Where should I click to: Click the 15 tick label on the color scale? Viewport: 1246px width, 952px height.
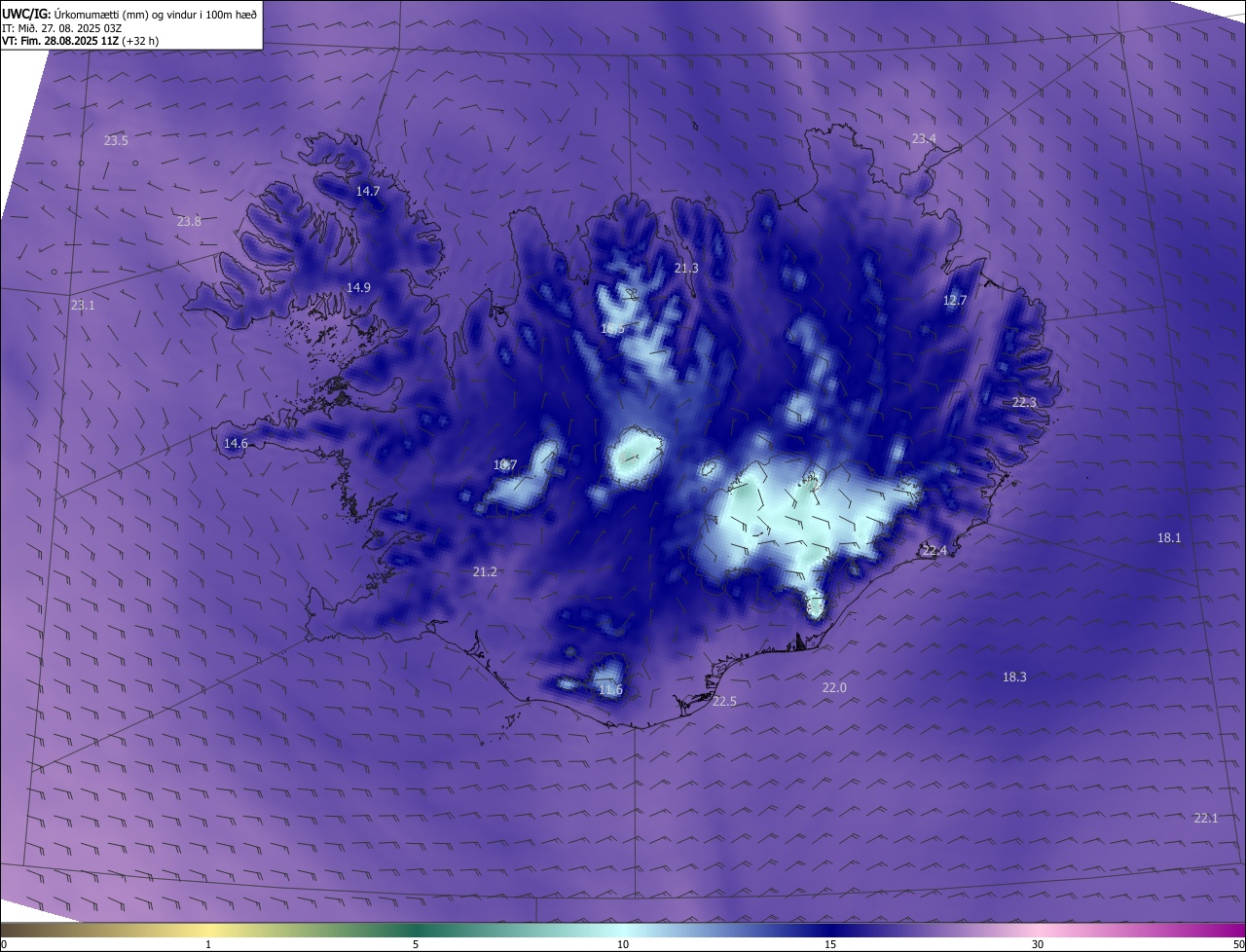[x=830, y=945]
